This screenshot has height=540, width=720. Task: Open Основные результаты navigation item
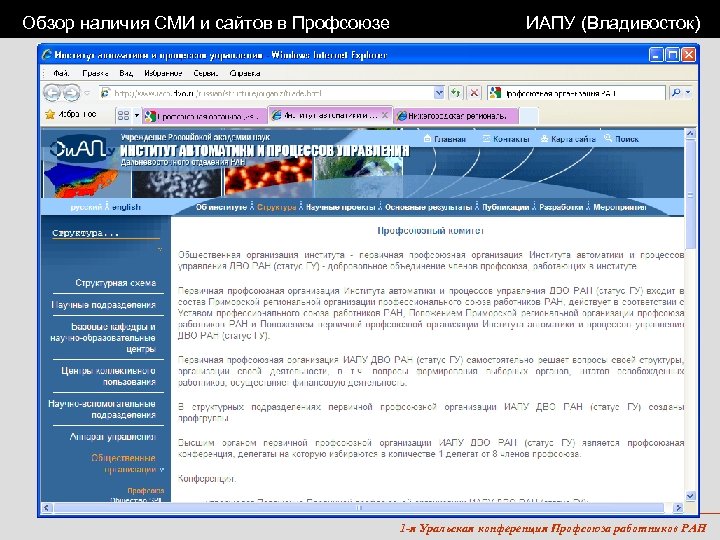click(428, 207)
